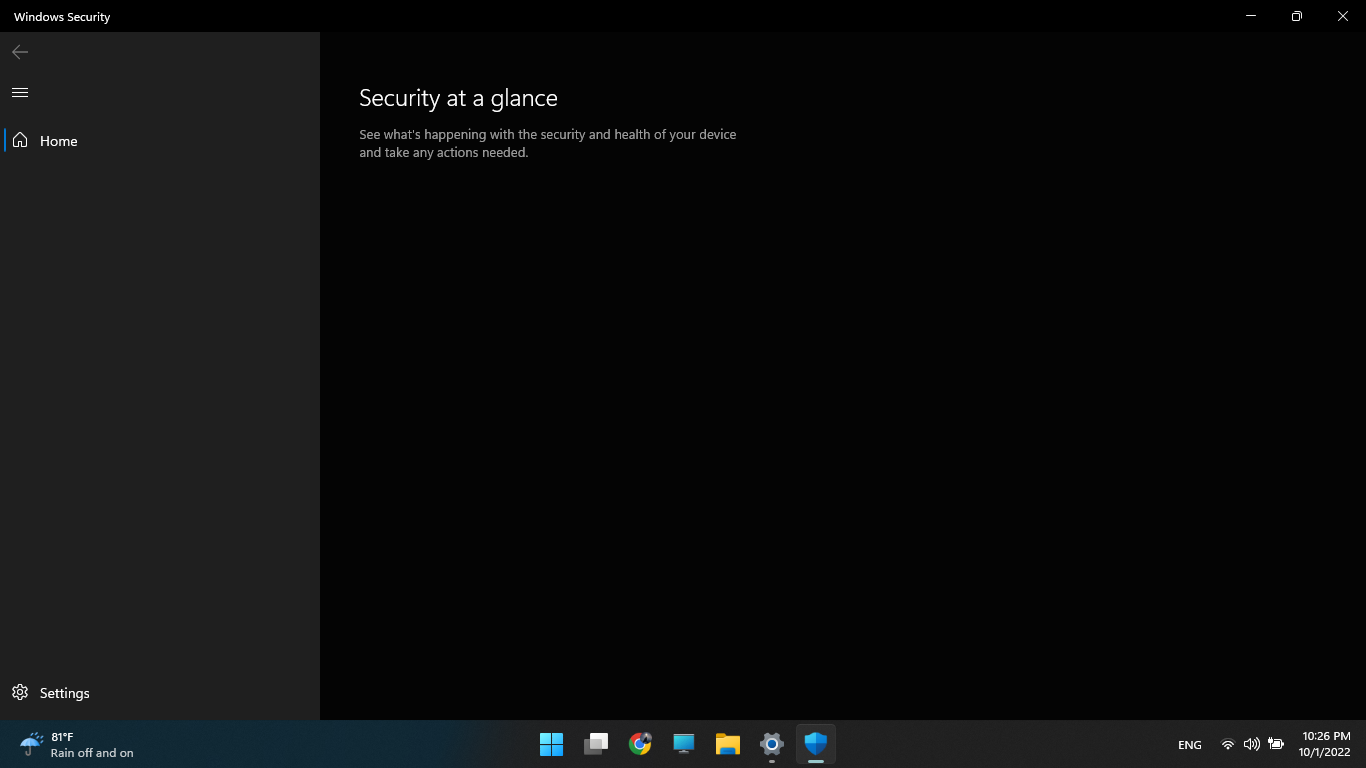Screen dimensions: 1366x768
Task: Click the Home house icon
Action: (20, 140)
